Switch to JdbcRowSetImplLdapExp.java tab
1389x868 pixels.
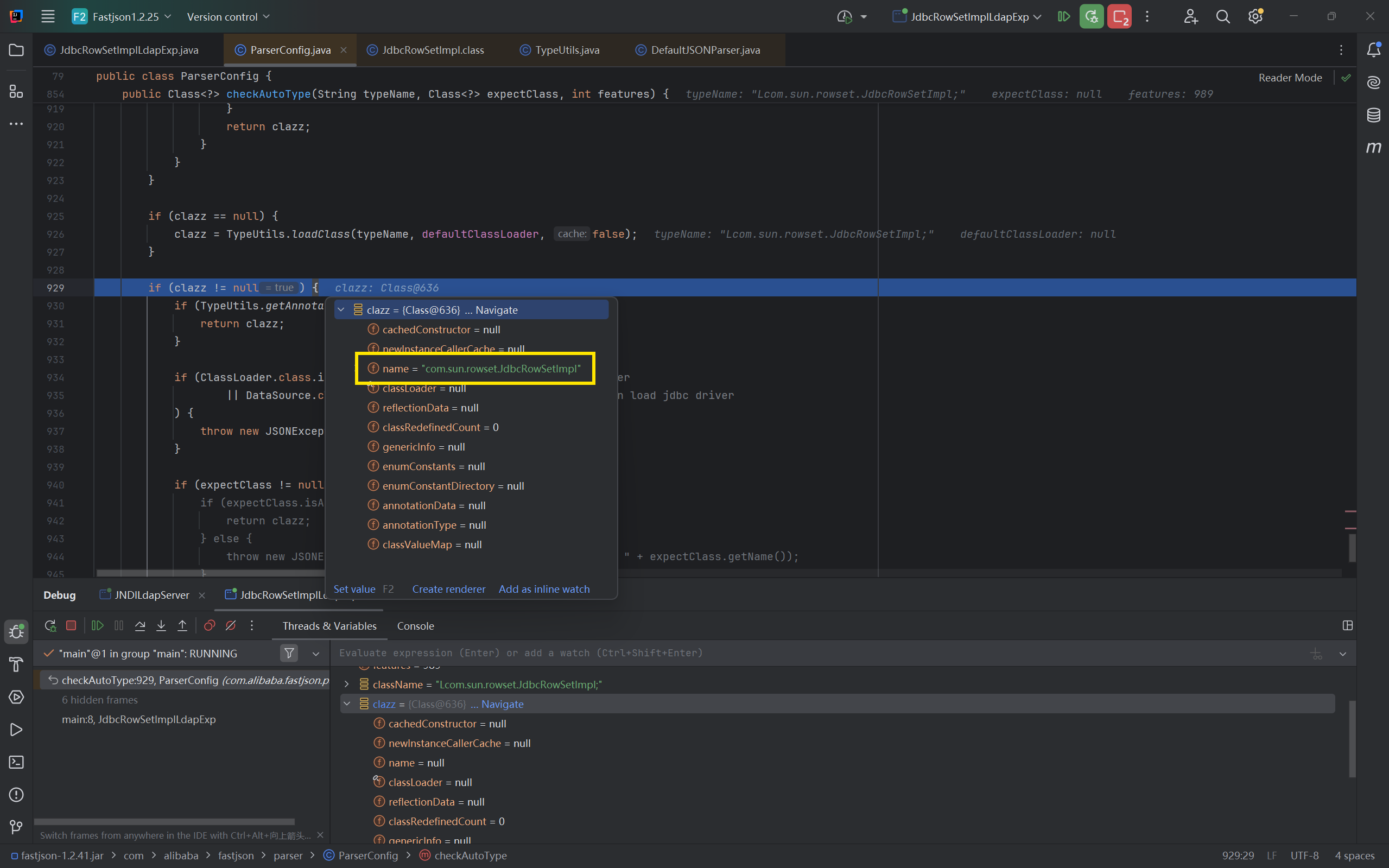pyautogui.click(x=122, y=50)
